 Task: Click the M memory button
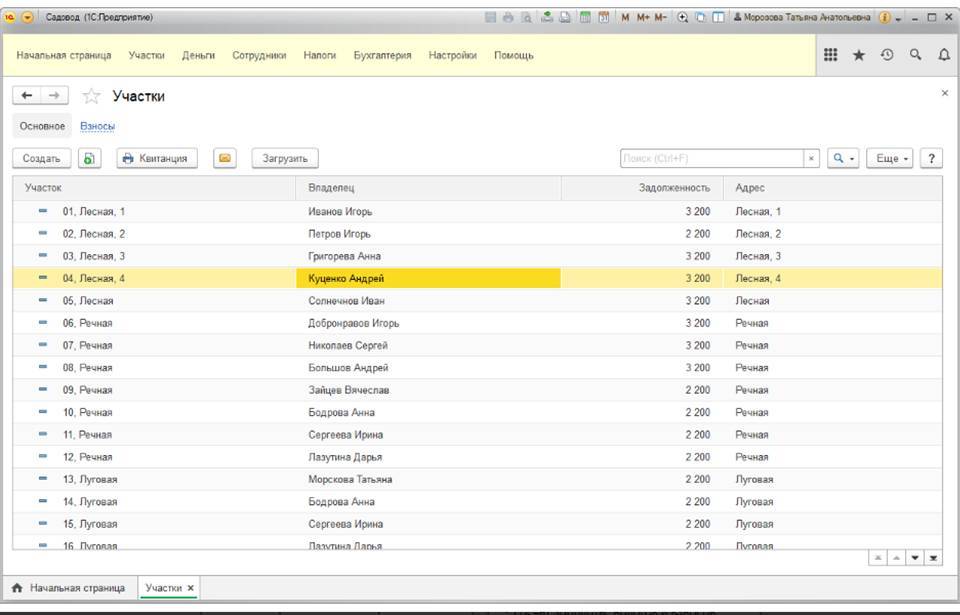(625, 18)
